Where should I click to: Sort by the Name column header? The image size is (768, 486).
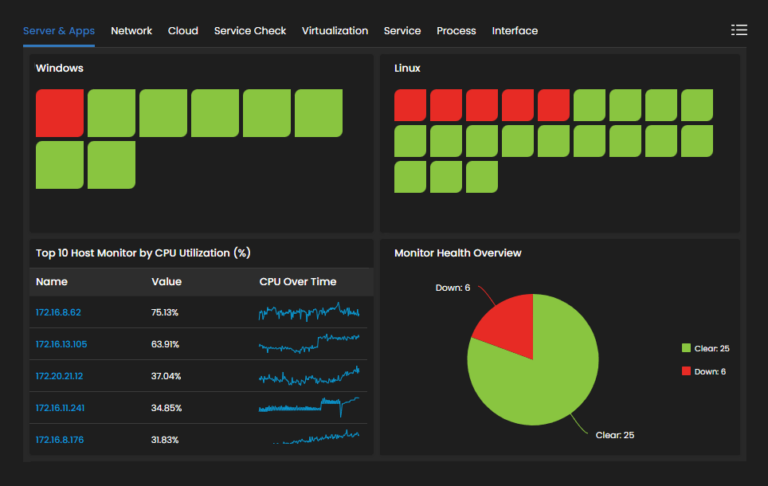[51, 282]
